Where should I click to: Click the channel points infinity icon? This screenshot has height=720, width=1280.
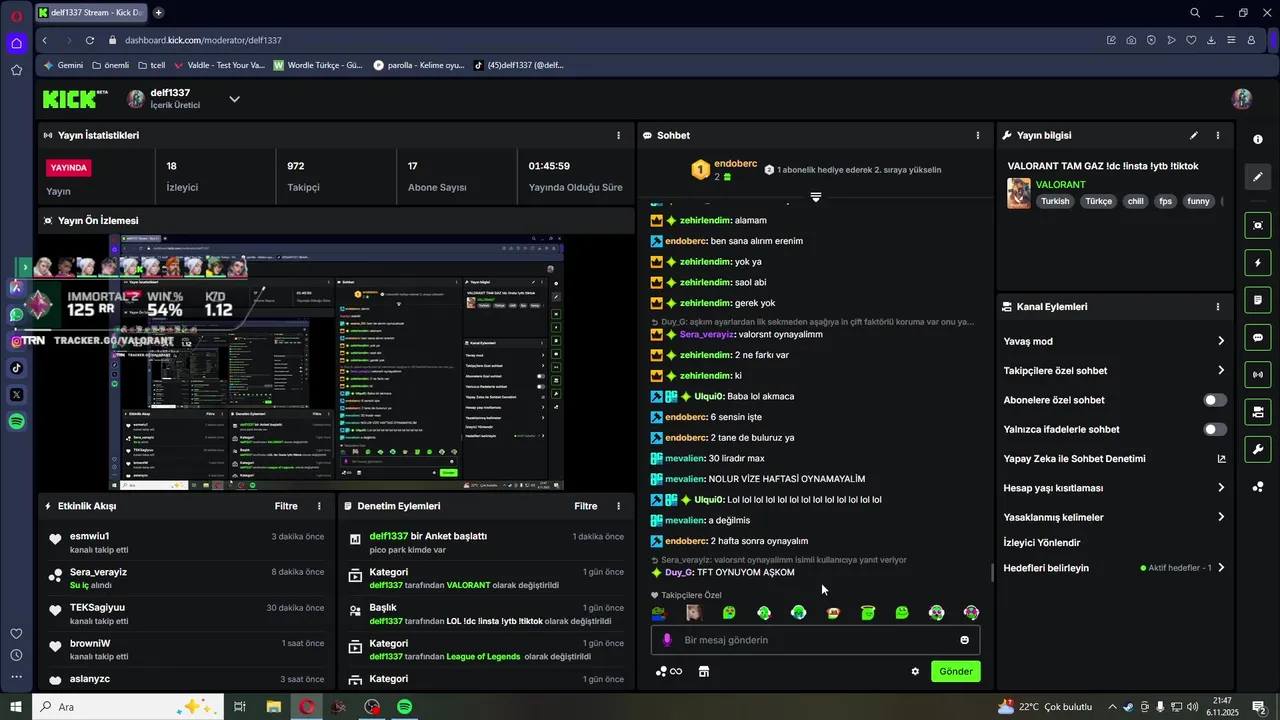click(x=669, y=672)
